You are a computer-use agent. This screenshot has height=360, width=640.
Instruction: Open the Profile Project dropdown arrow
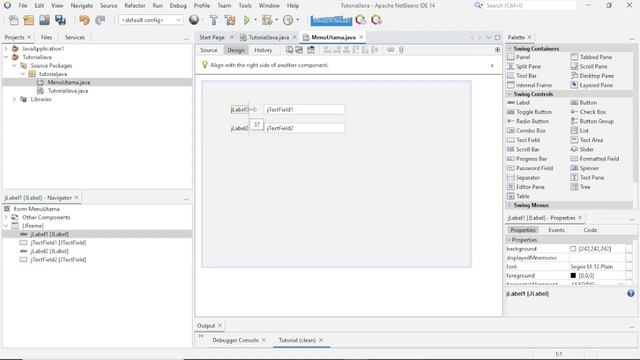pos(298,20)
